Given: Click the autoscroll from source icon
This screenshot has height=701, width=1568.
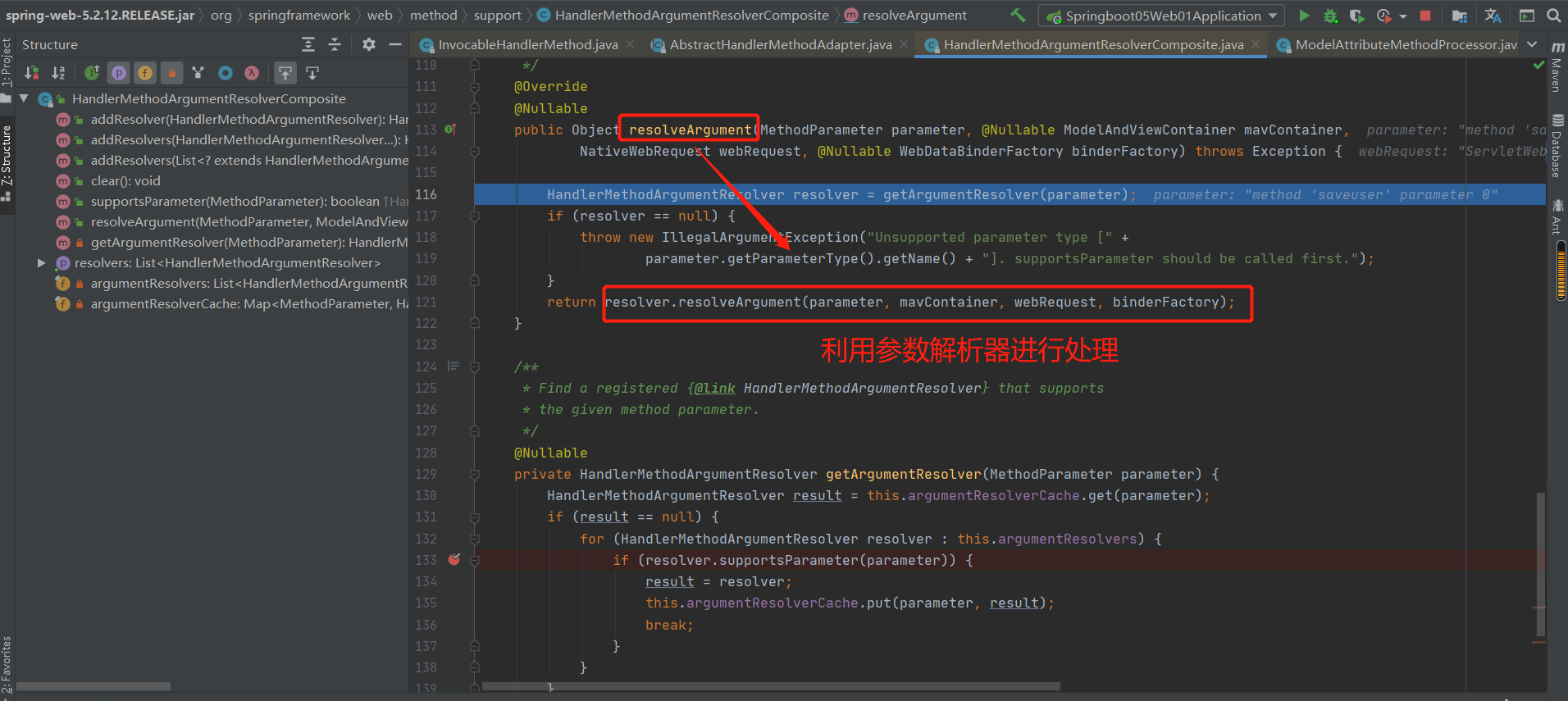Looking at the screenshot, I should click(312, 73).
